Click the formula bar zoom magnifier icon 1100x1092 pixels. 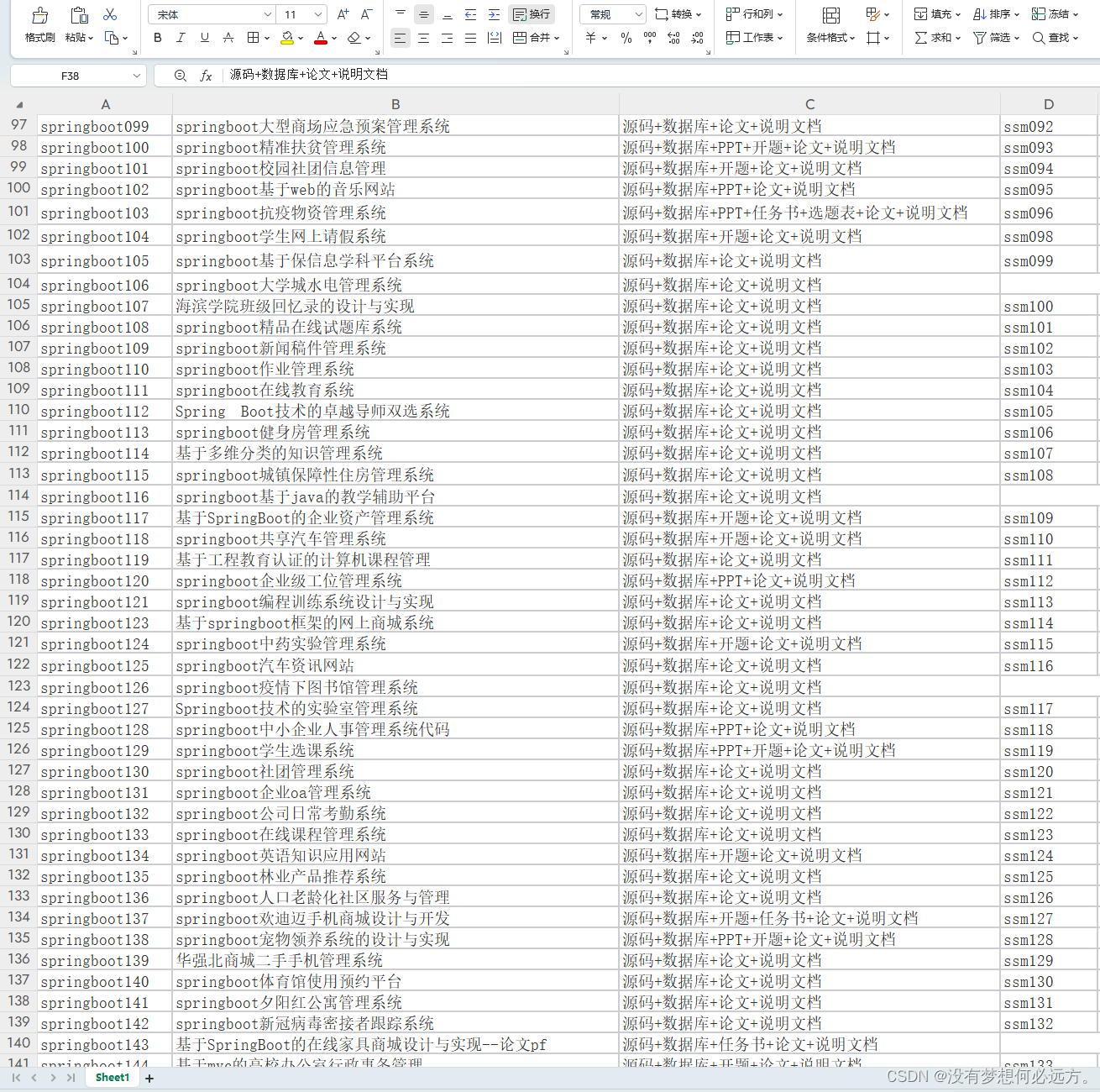point(180,76)
